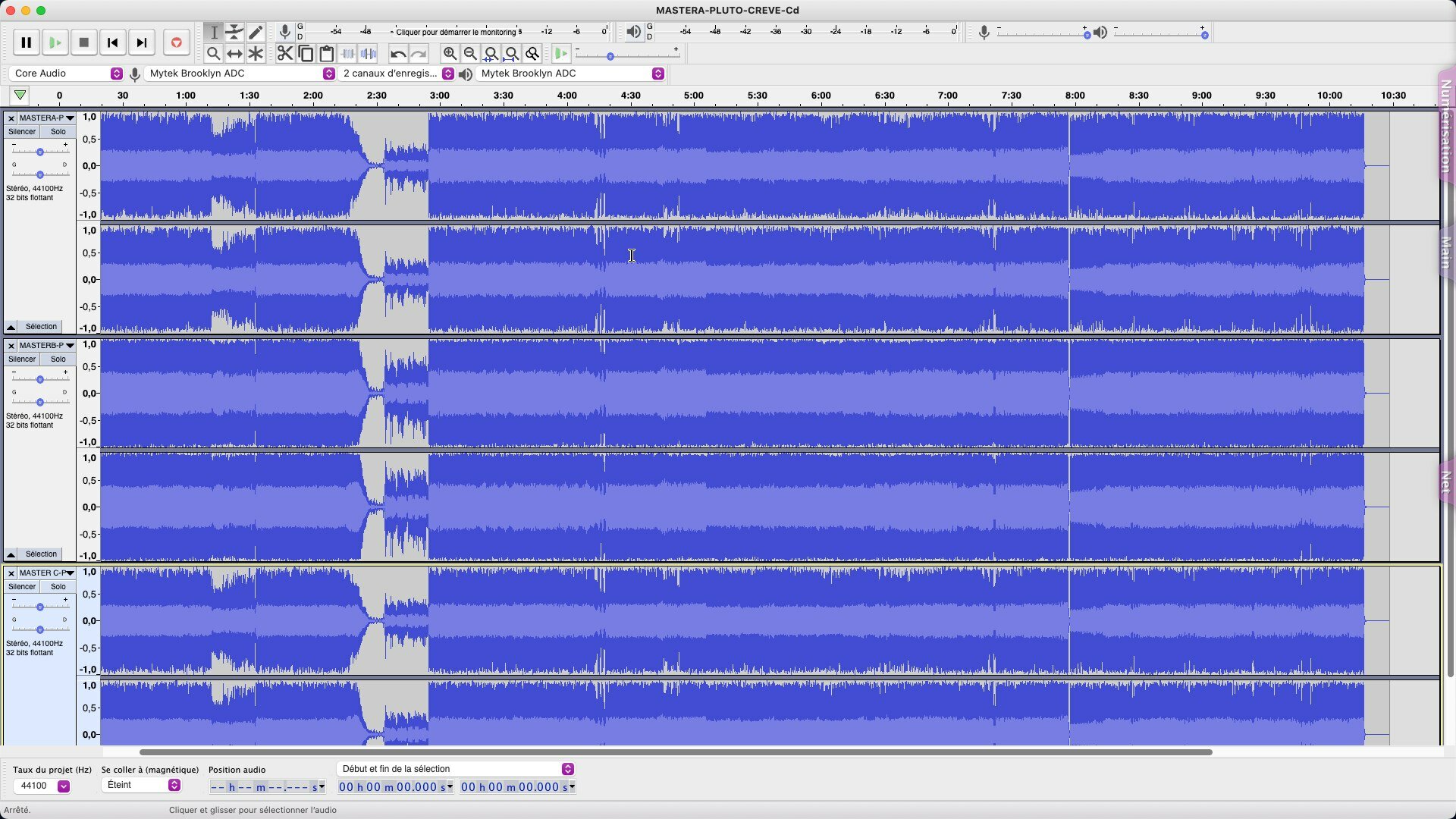Click Fit selection to width icon

click(491, 53)
